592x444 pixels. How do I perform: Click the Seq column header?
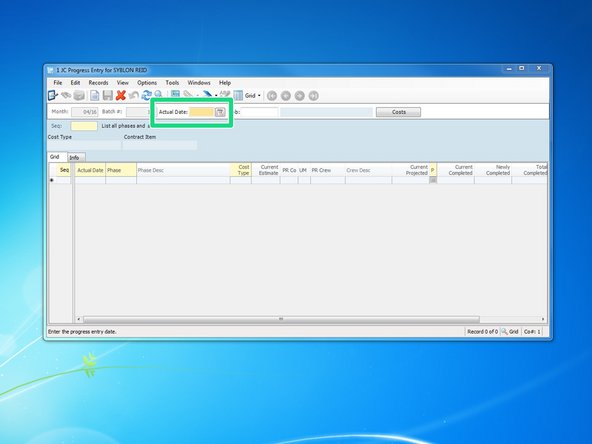tap(64, 170)
